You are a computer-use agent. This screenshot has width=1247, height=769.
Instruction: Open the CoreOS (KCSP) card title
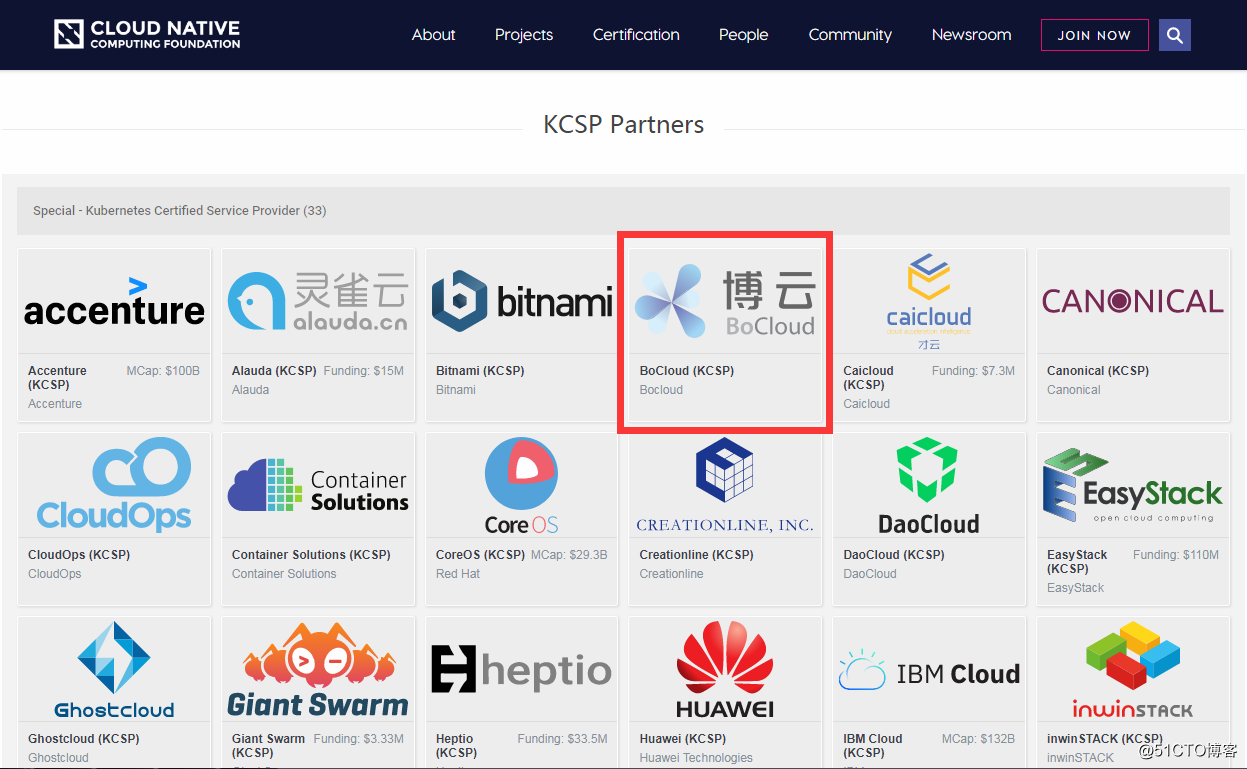coord(480,554)
